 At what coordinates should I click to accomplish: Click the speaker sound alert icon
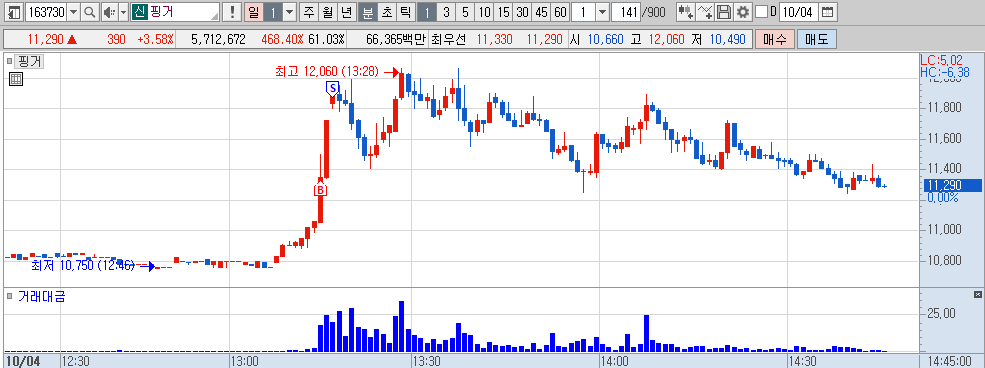pos(109,12)
